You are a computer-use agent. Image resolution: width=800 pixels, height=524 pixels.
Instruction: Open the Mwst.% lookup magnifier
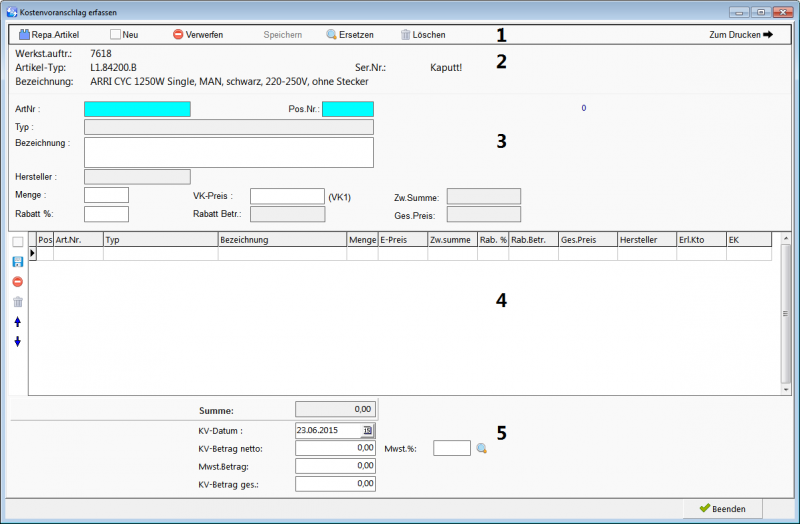[x=481, y=448]
